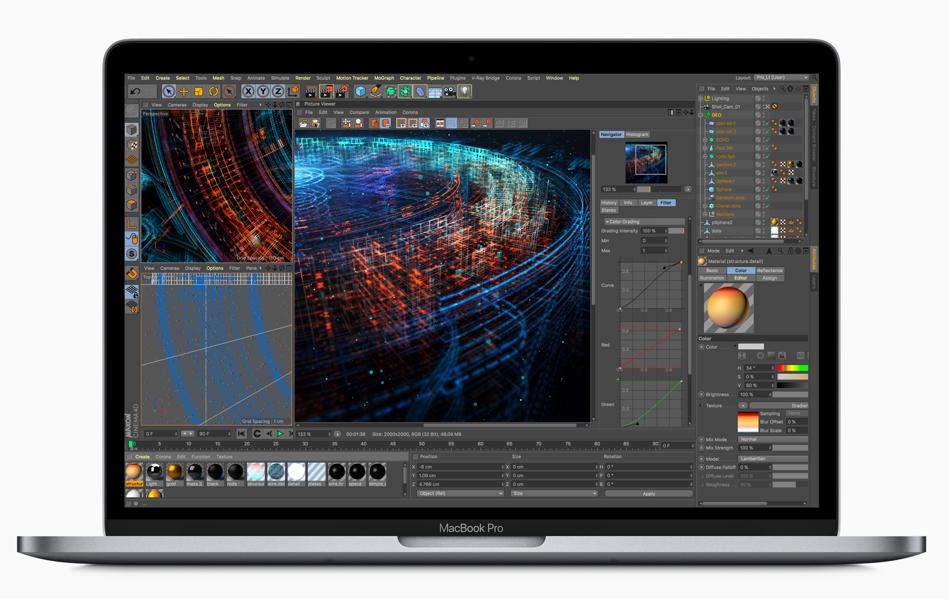Select the Color tab in Material editor
This screenshot has height=599, width=949.
point(740,270)
